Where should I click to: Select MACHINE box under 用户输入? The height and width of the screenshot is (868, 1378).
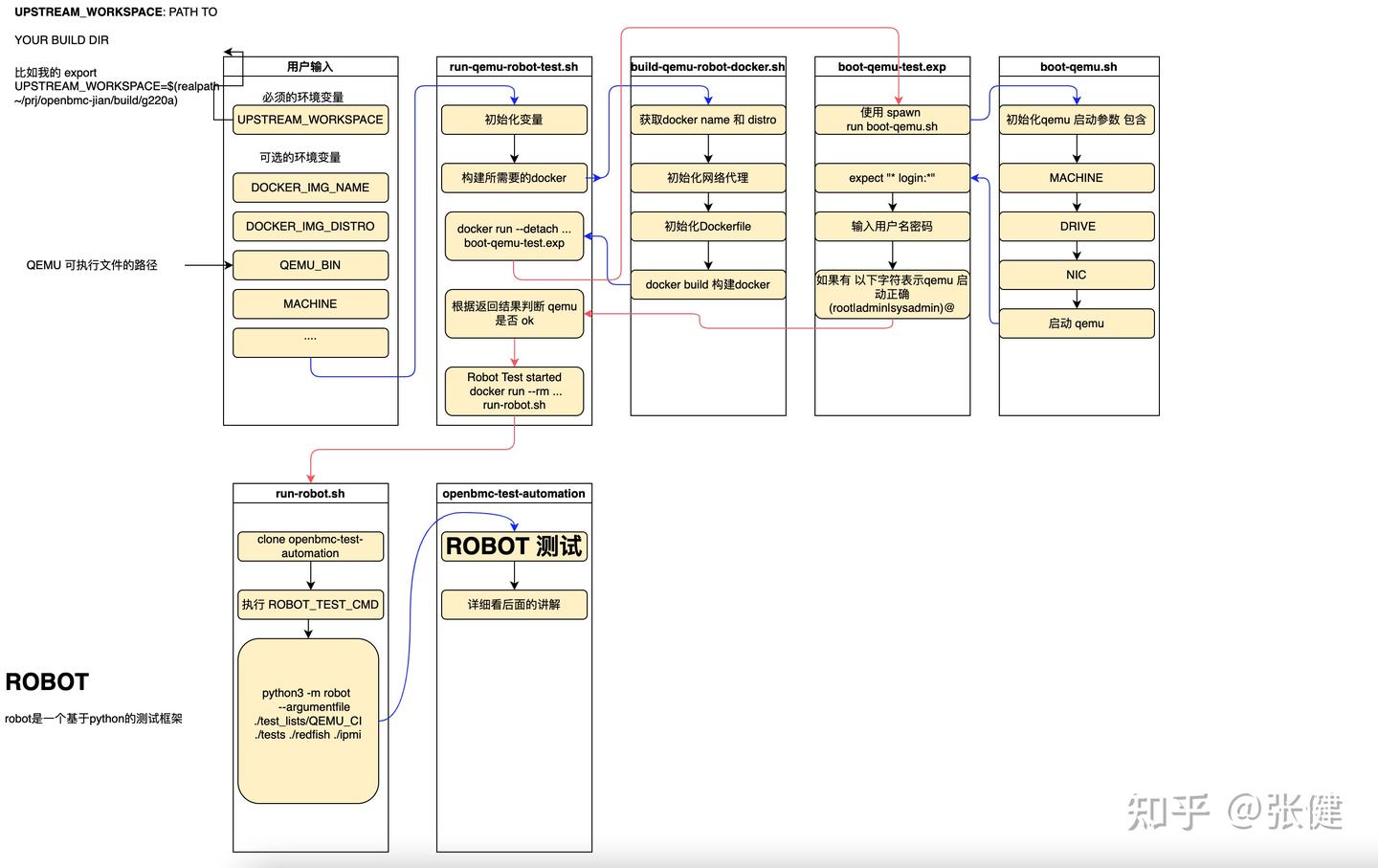click(310, 304)
